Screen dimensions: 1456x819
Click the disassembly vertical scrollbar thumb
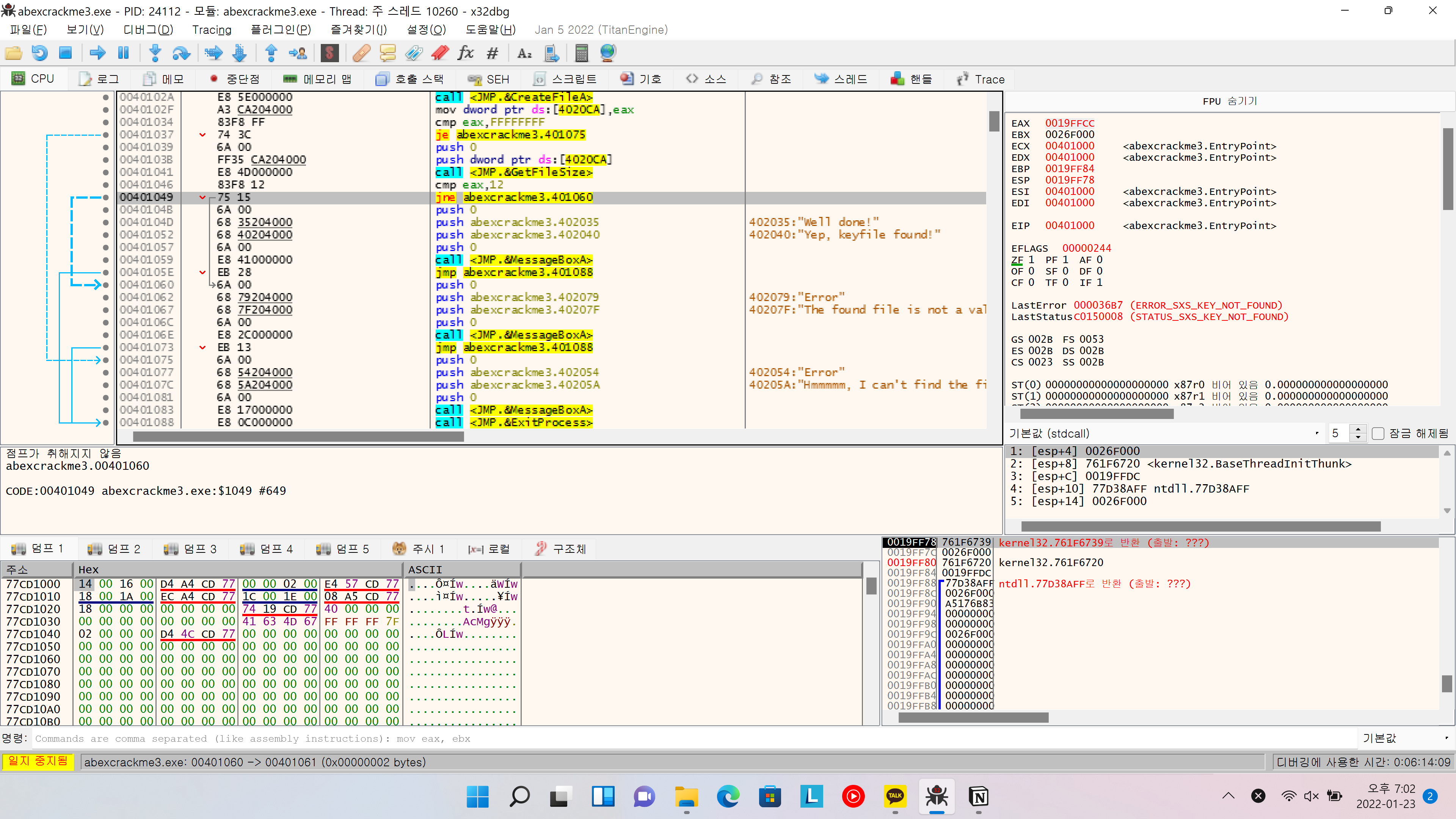click(x=994, y=121)
